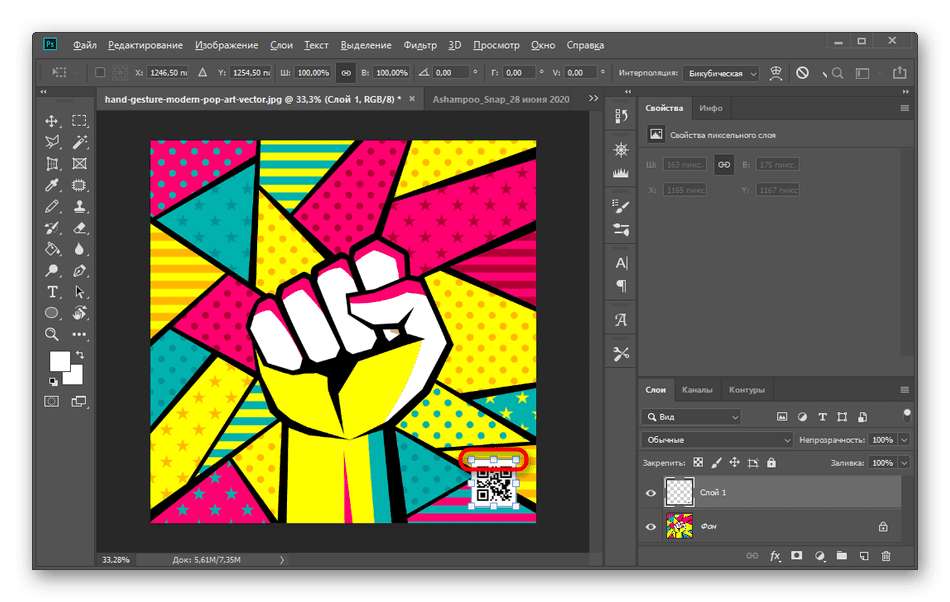Select the Move tool

pos(51,121)
